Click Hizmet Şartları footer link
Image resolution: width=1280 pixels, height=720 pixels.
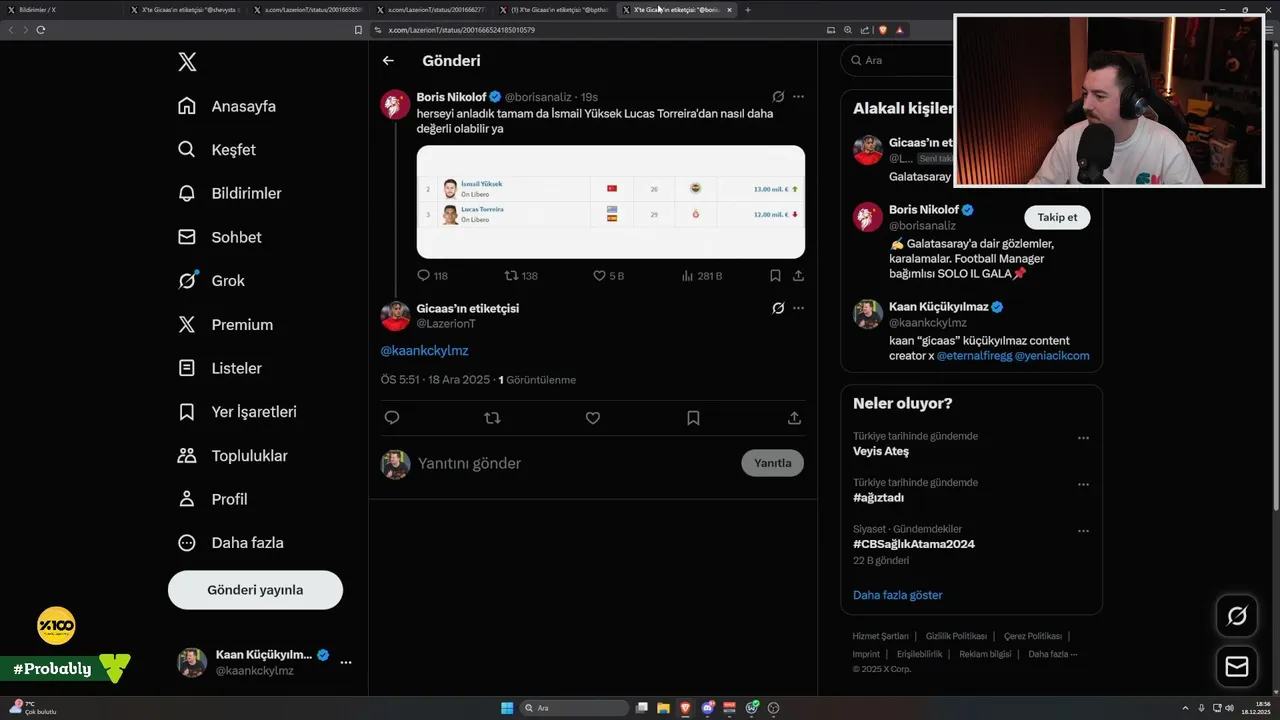tap(880, 636)
